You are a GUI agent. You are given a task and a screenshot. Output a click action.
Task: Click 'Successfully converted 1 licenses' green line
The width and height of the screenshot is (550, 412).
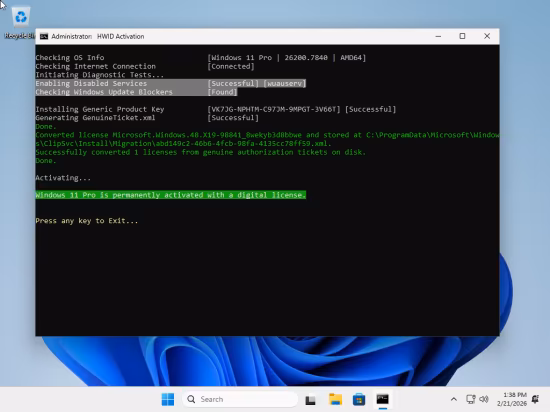click(201, 152)
